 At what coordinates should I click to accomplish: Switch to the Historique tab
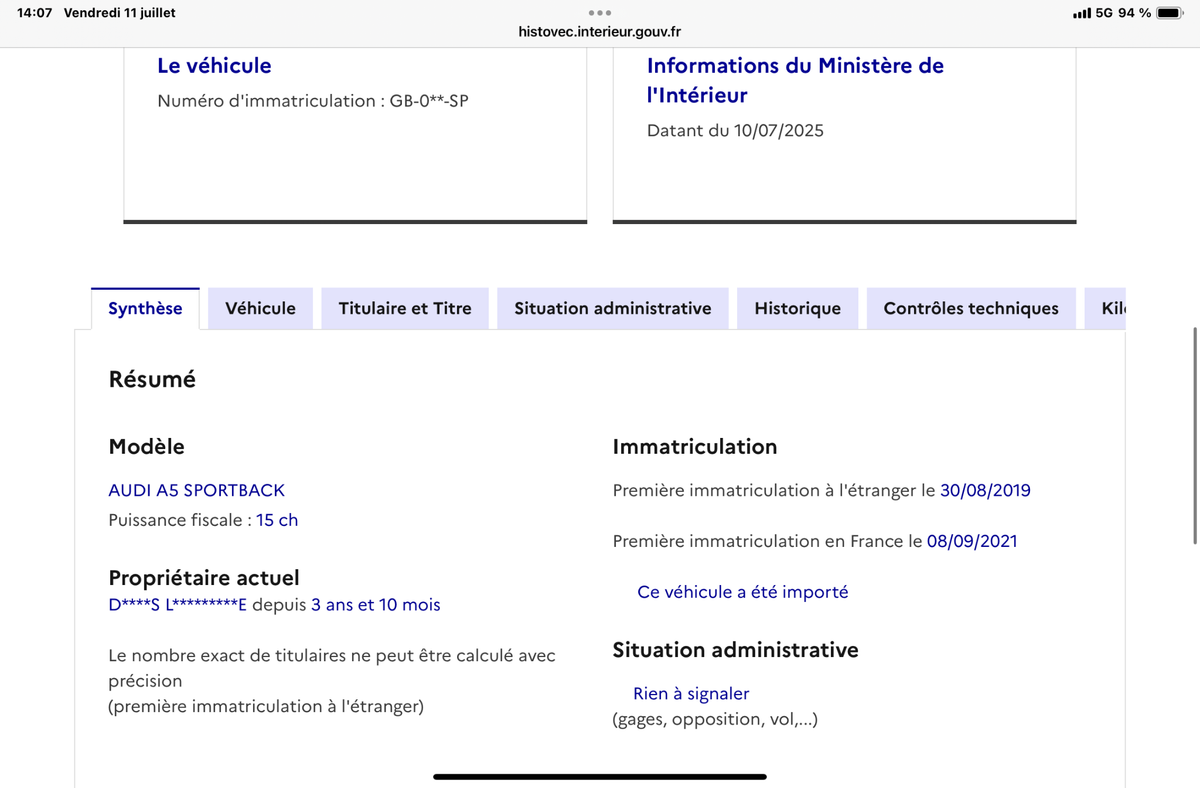click(797, 308)
